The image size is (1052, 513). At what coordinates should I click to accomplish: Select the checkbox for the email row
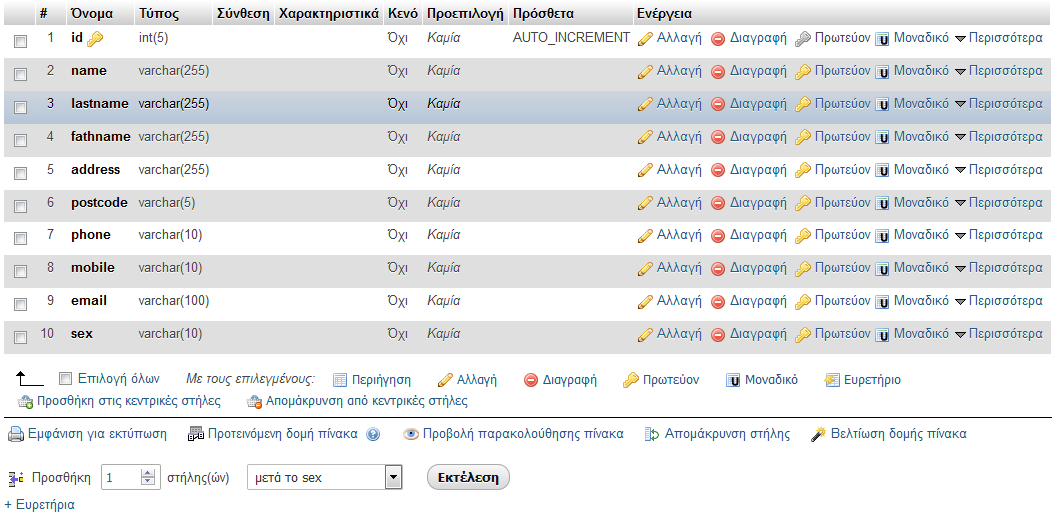pos(21,304)
